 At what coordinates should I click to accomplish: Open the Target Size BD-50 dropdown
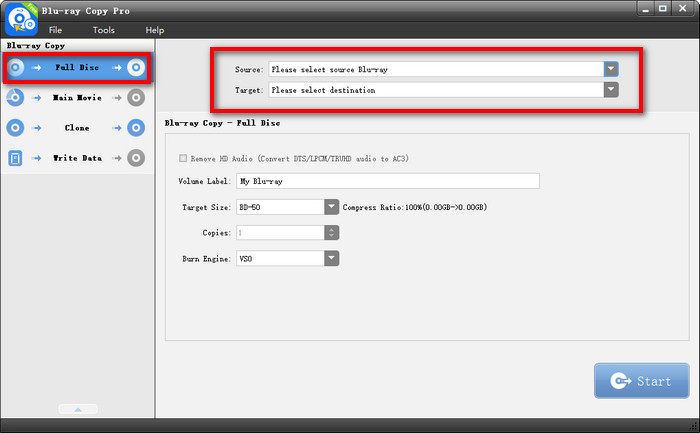[331, 207]
